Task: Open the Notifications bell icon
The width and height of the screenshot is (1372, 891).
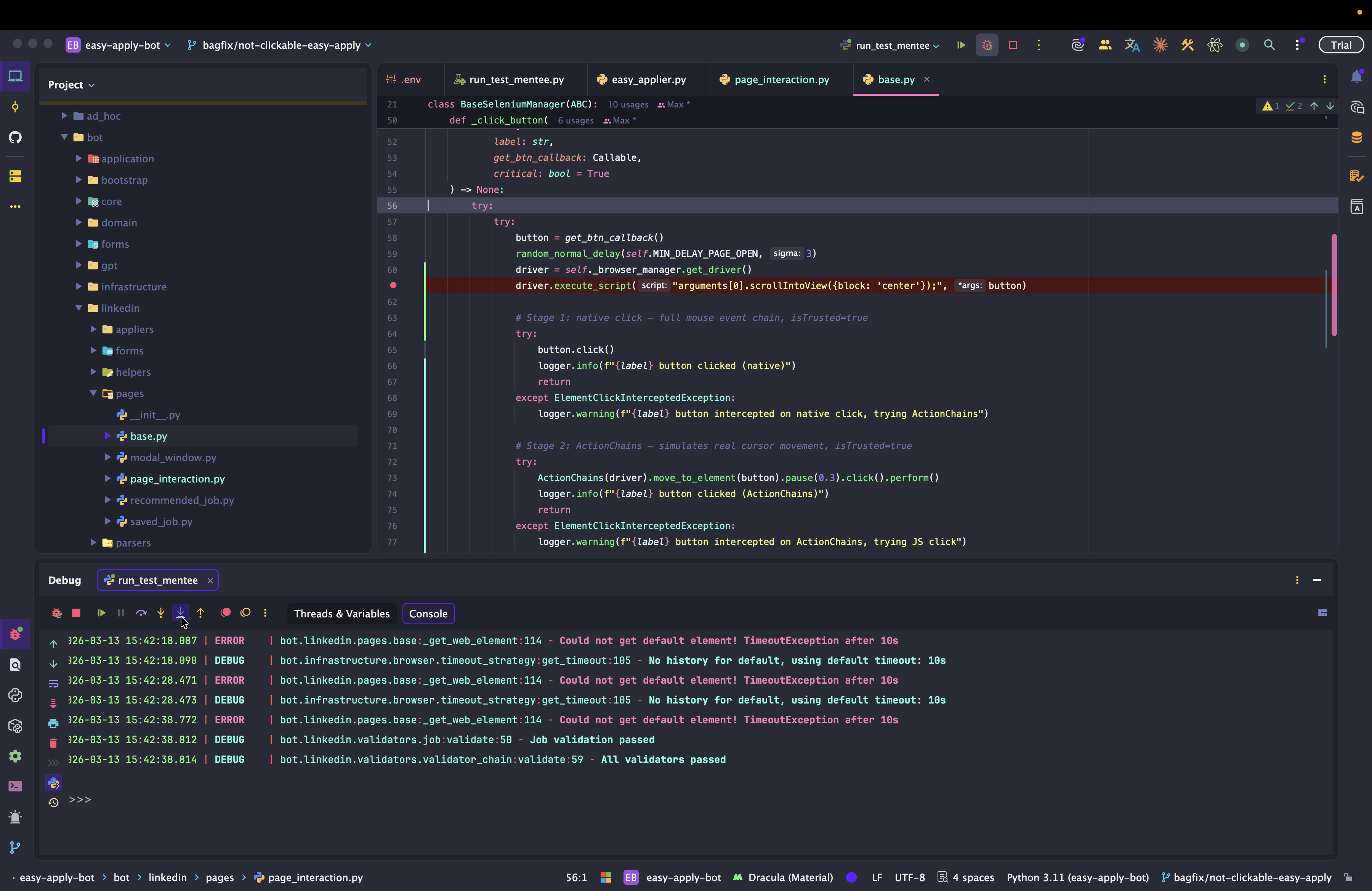Action: (1356, 77)
